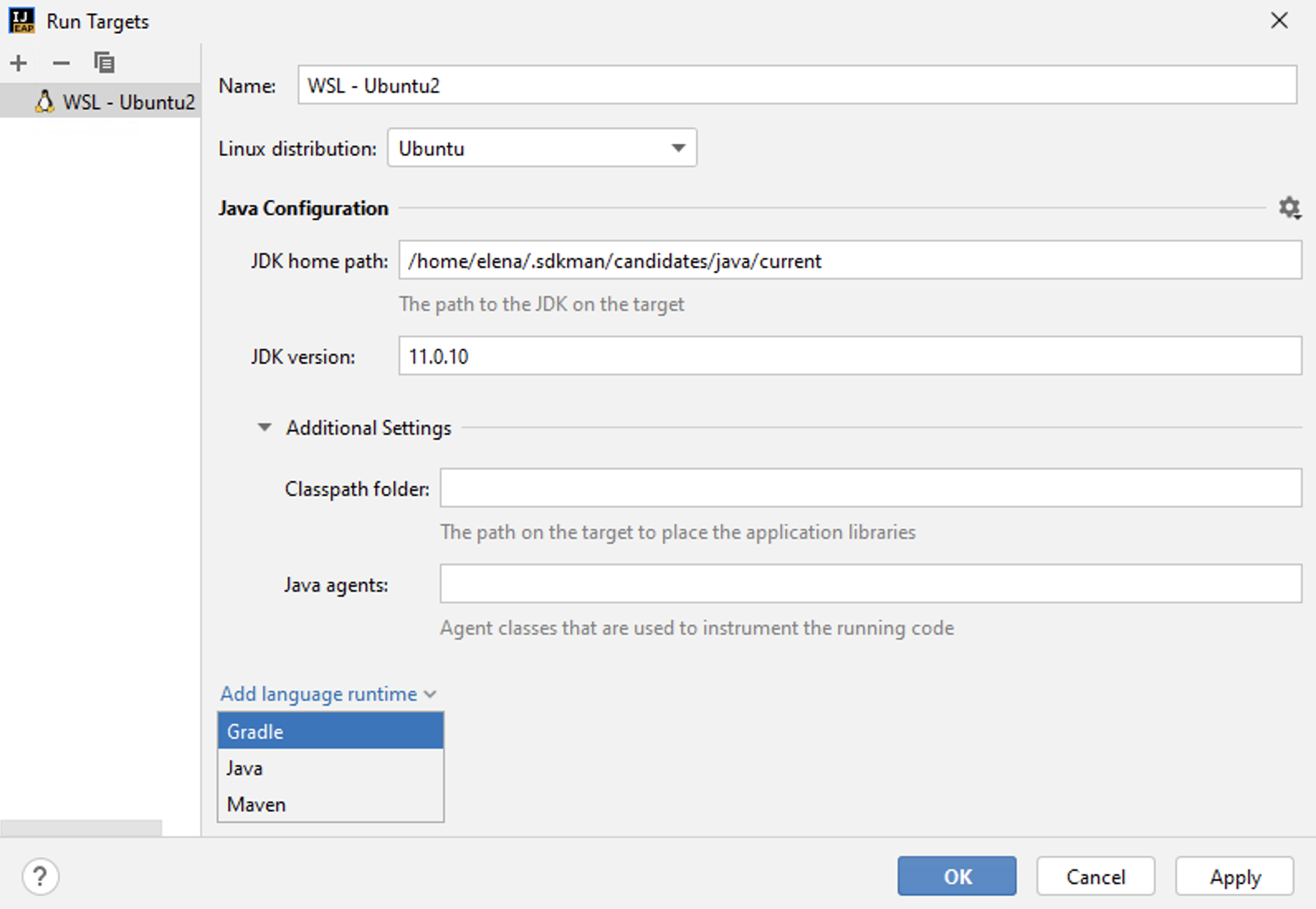Open Java Configuration gear options

pos(1290,207)
